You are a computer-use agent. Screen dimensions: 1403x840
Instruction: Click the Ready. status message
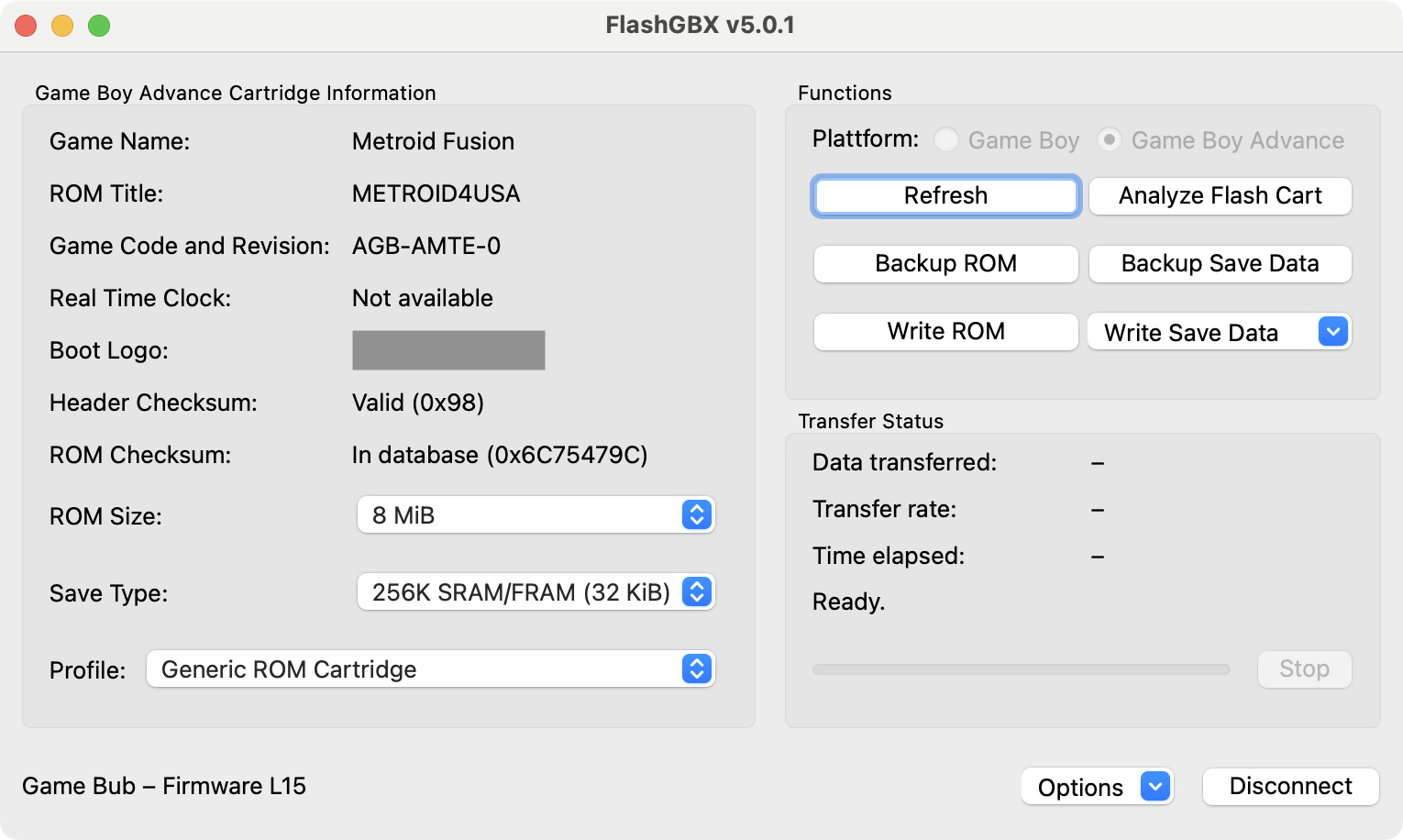848,602
